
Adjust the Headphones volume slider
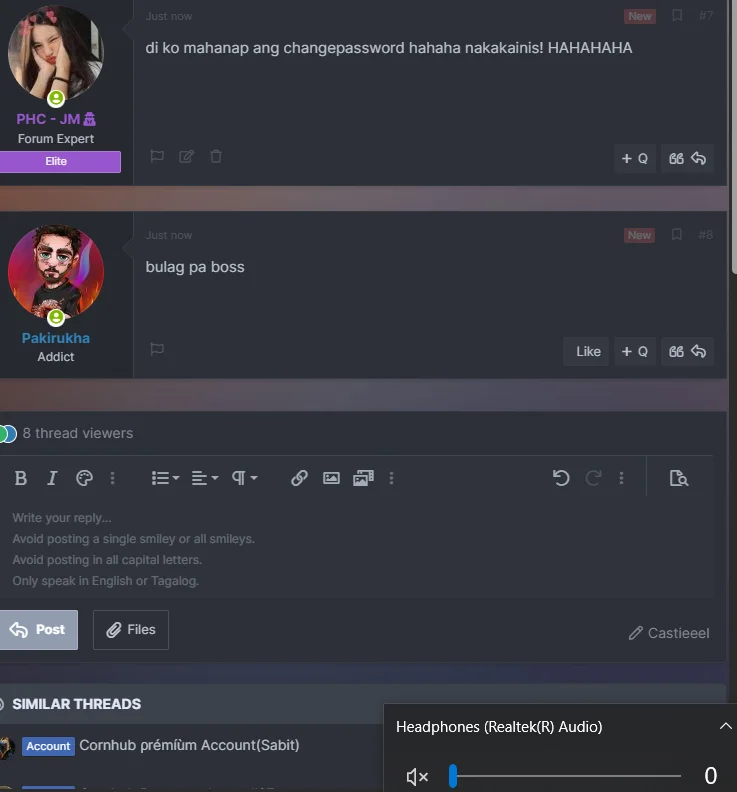click(x=565, y=776)
